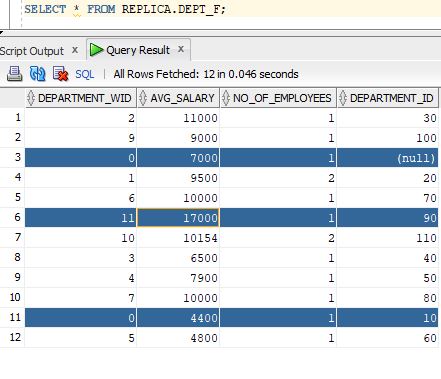
Task: Click the SELECT statement in the editor
Action: tap(125, 9)
